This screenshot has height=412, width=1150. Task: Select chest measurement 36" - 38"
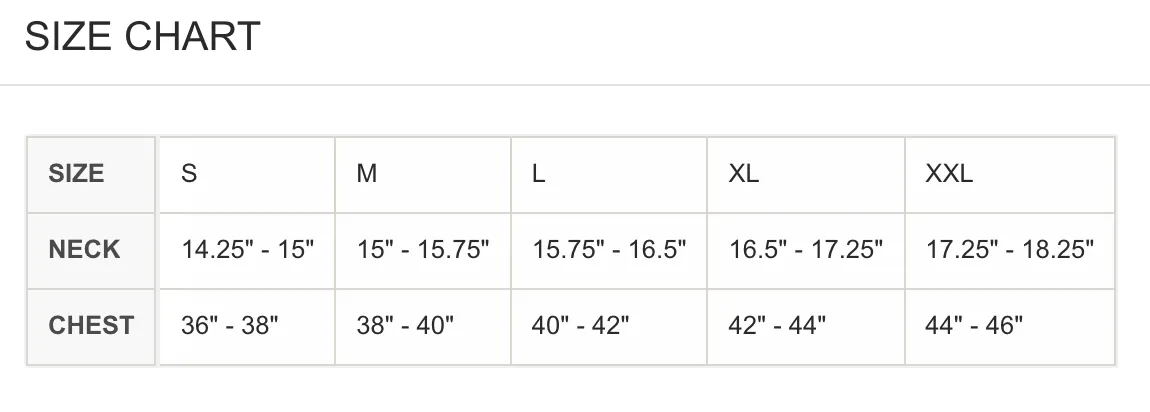247,326
